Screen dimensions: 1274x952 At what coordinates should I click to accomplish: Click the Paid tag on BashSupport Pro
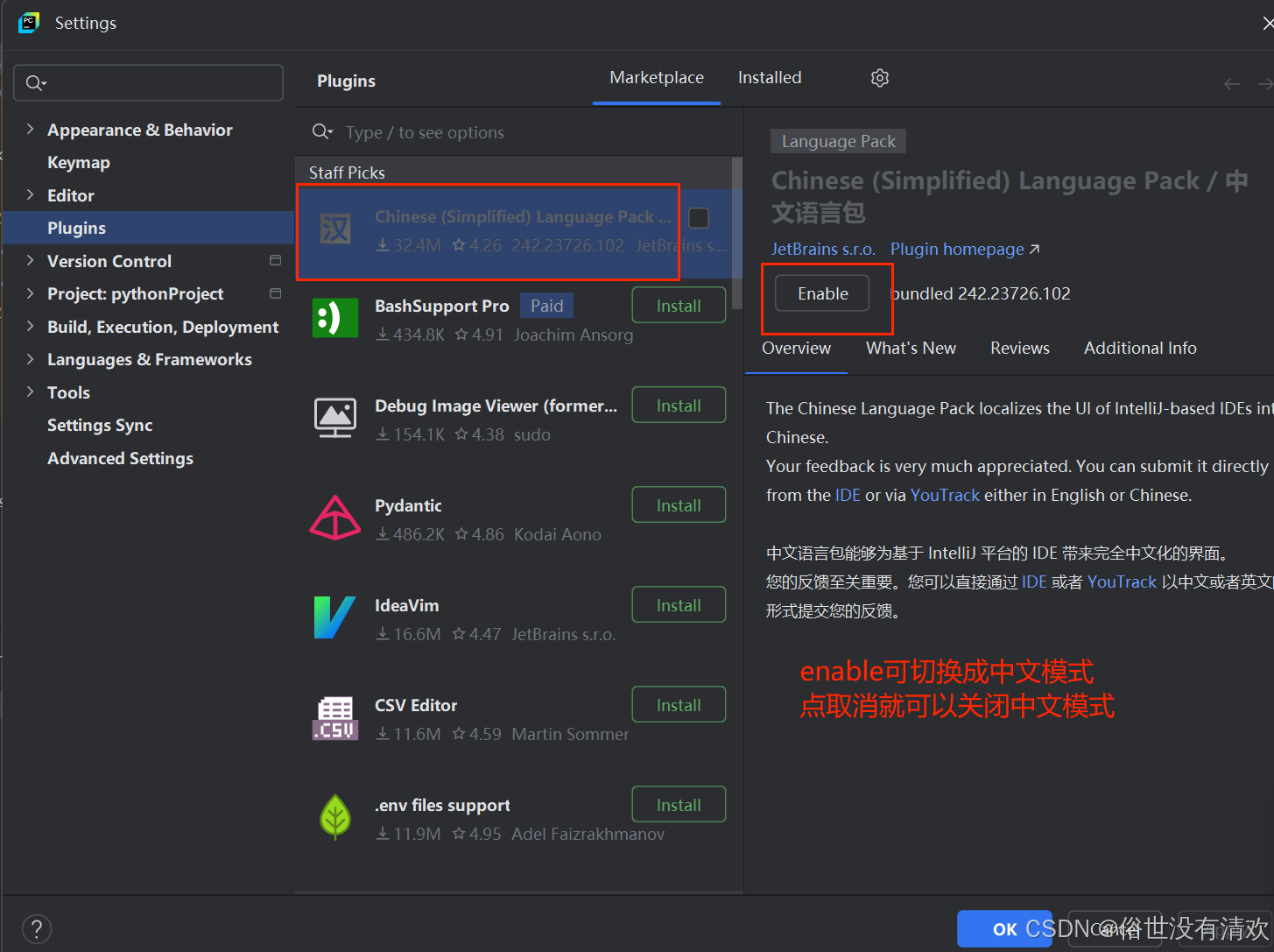pos(546,306)
